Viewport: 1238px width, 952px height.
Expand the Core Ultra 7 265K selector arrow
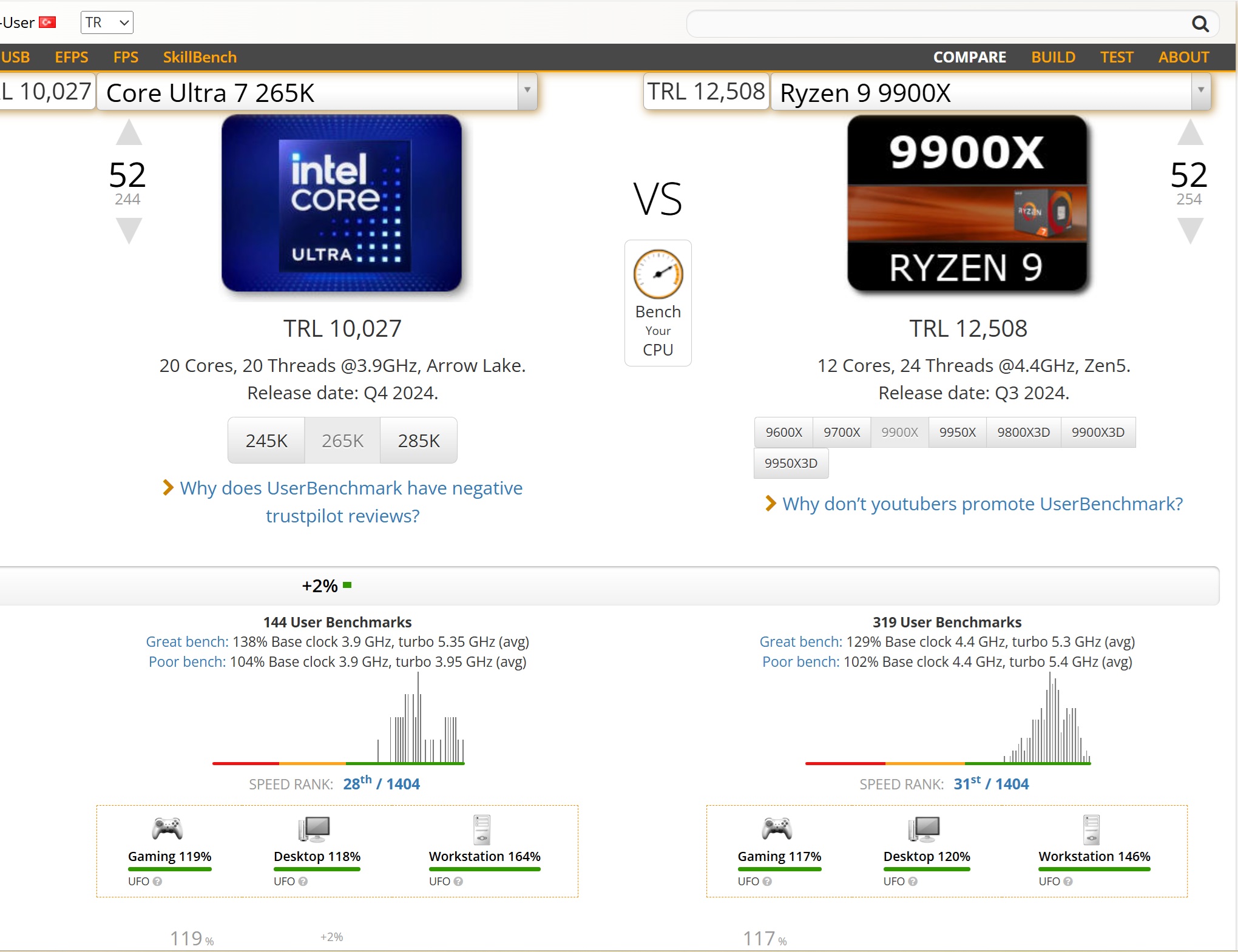(x=527, y=91)
